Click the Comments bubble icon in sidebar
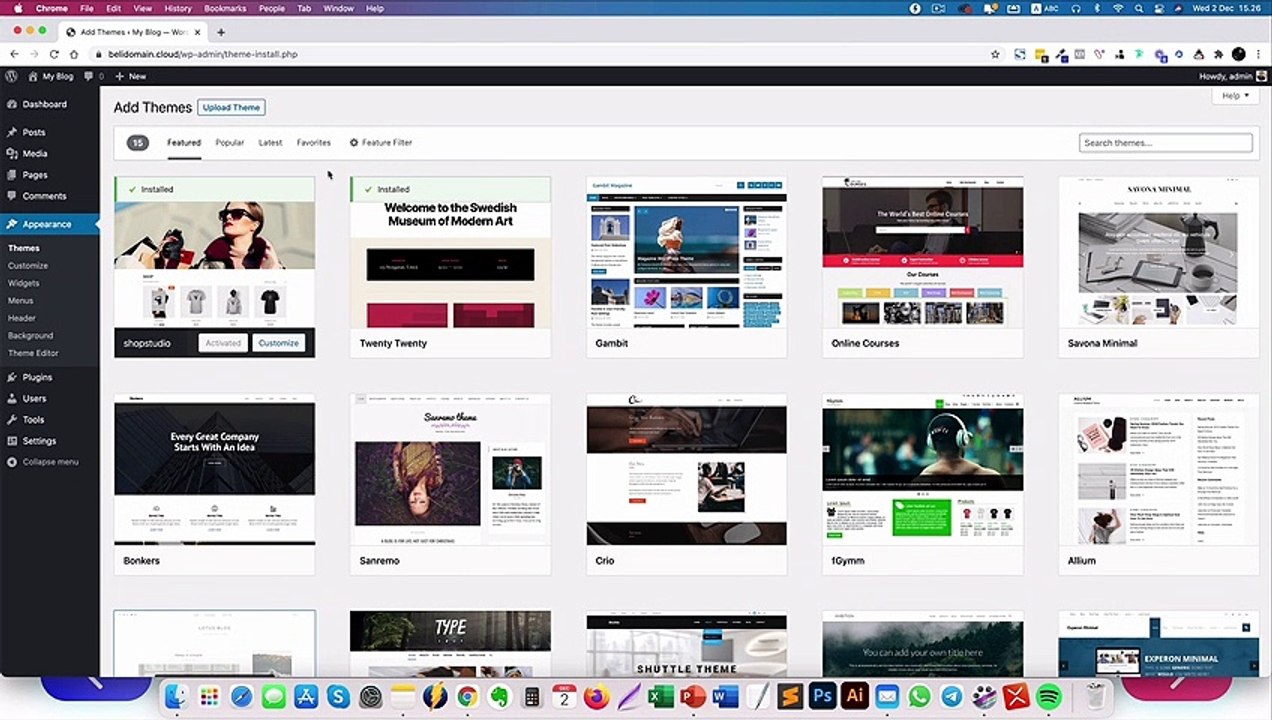The height and width of the screenshot is (720, 1272). (12, 196)
